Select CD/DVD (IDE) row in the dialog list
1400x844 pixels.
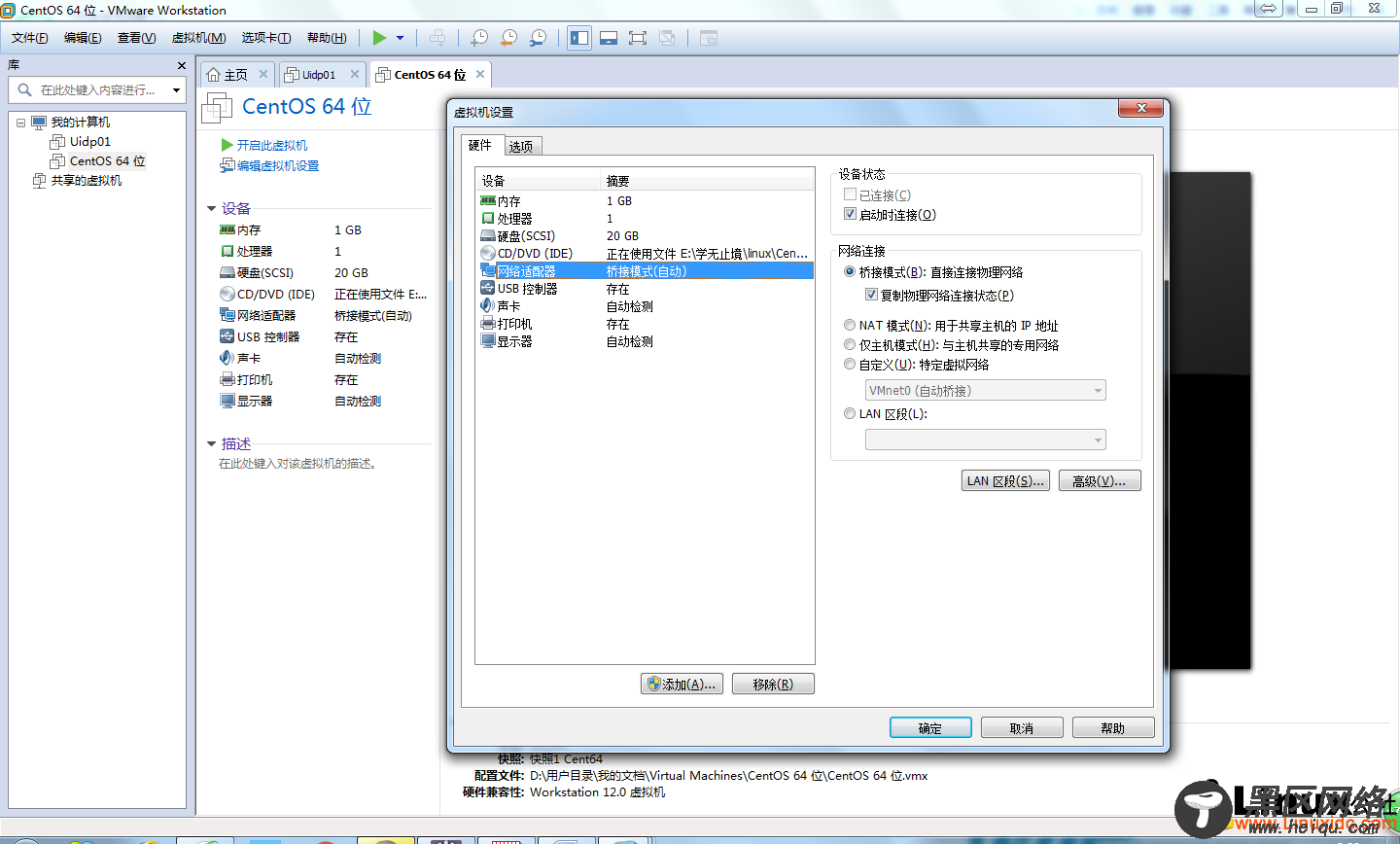[646, 254]
